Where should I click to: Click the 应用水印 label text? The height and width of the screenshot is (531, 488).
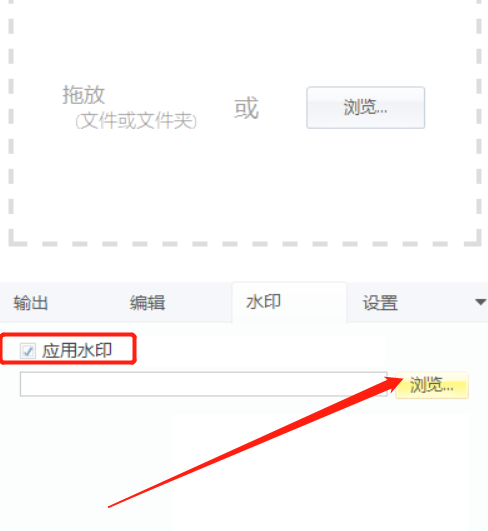pyautogui.click(x=77, y=350)
